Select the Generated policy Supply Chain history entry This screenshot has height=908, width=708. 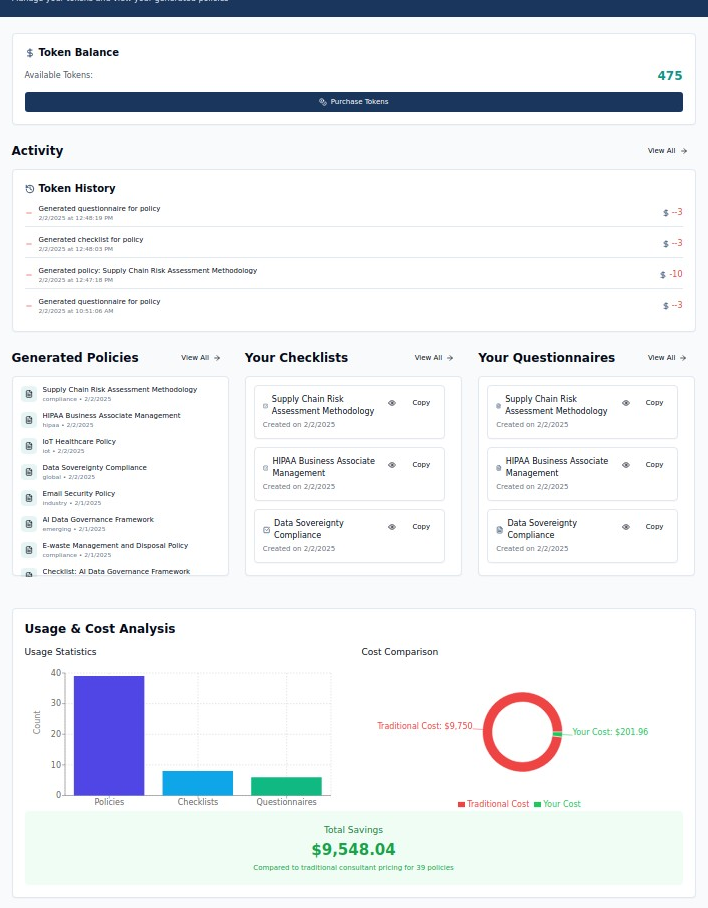tap(354, 274)
